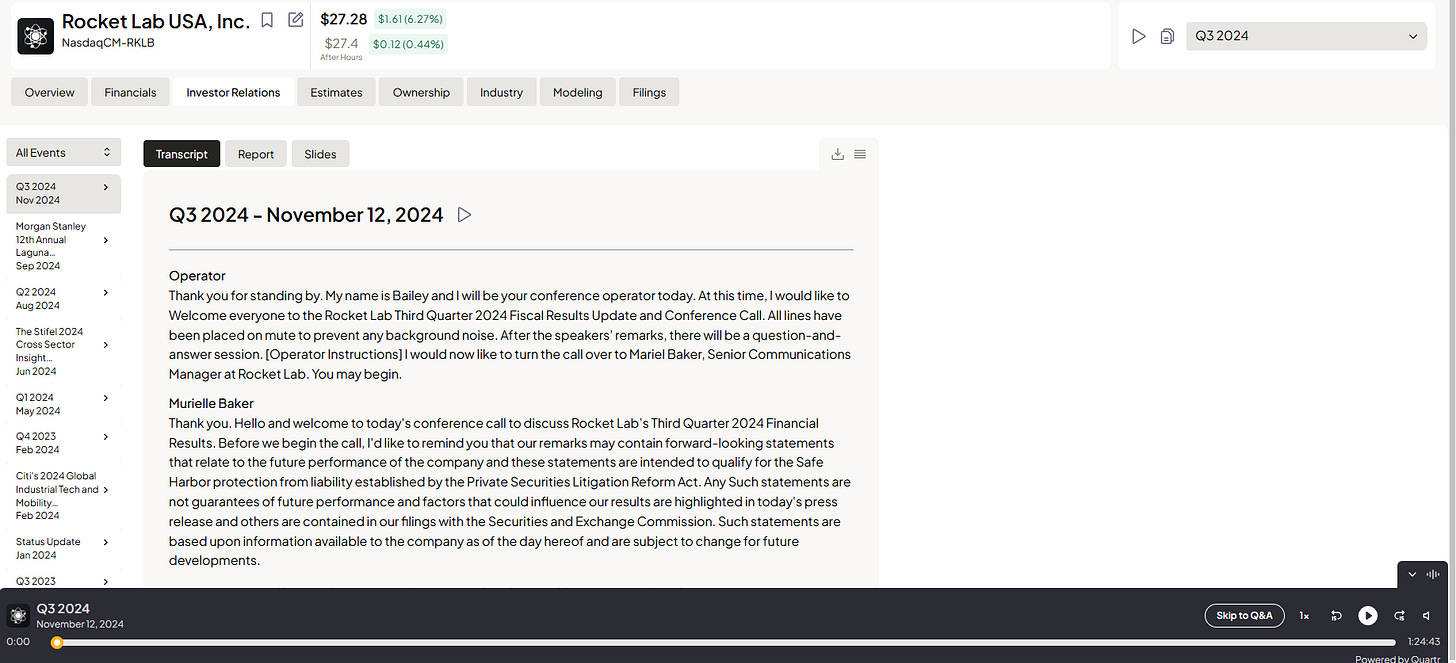
Task: Collapse the audio player with chevron
Action: pos(1412,574)
